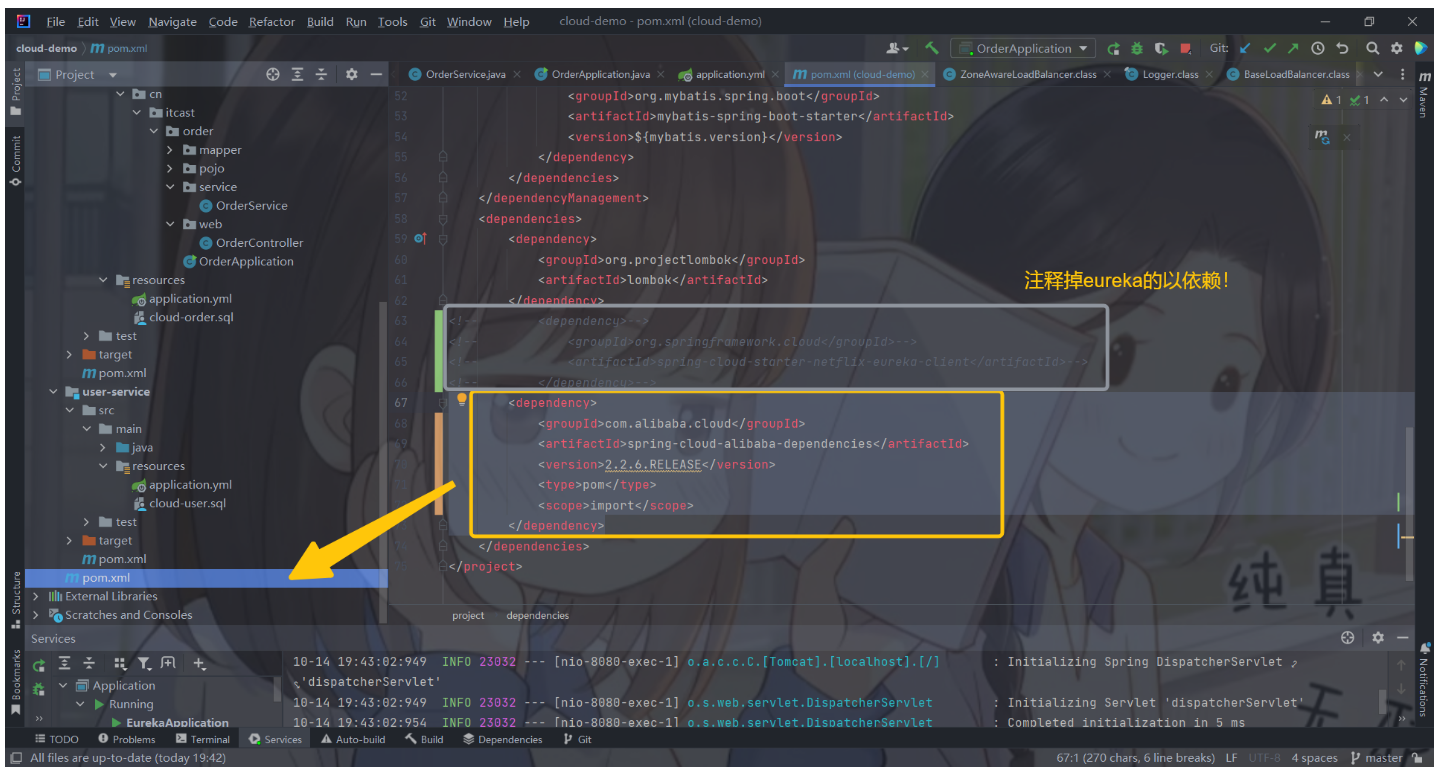Click the 'dependencies' breadcrumb below editor
1441x781 pixels.
point(538,615)
